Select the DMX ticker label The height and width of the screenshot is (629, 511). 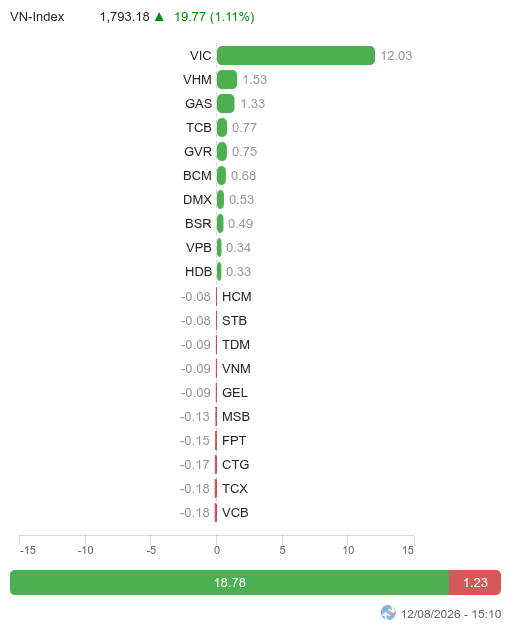197,199
